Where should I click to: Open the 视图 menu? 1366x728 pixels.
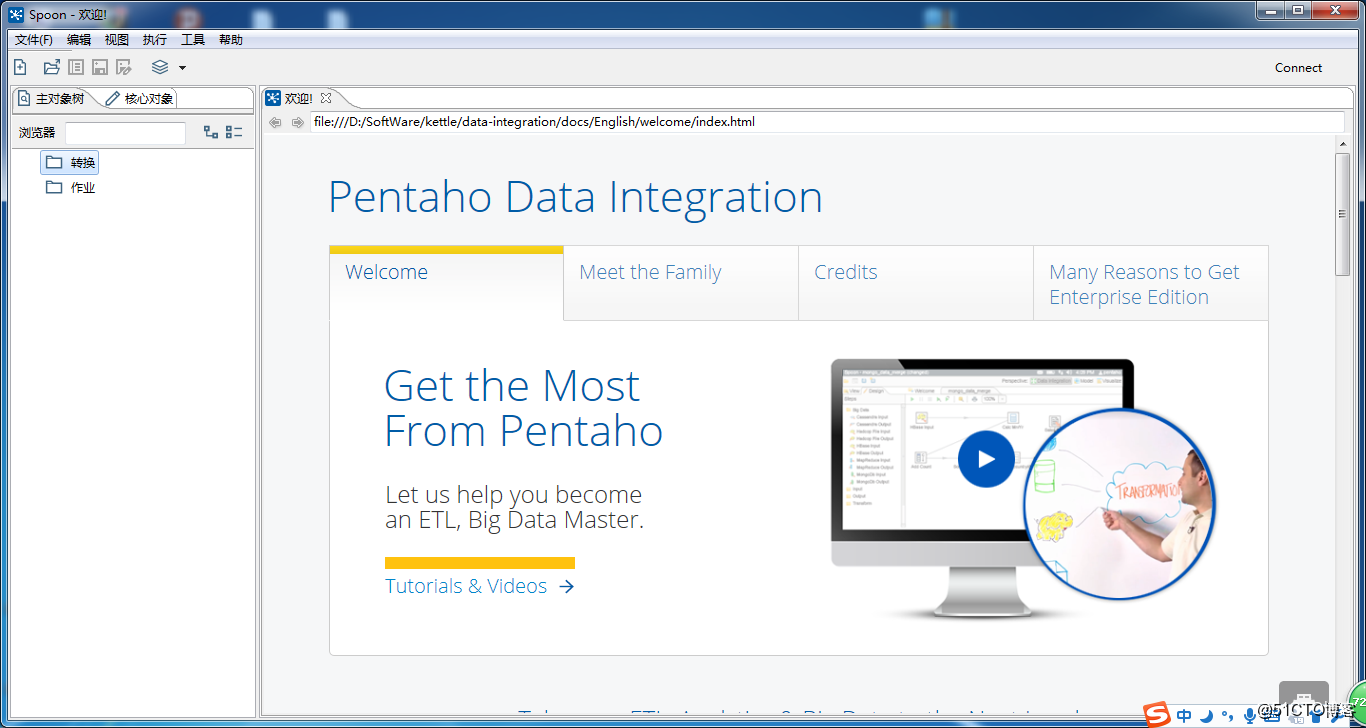117,40
